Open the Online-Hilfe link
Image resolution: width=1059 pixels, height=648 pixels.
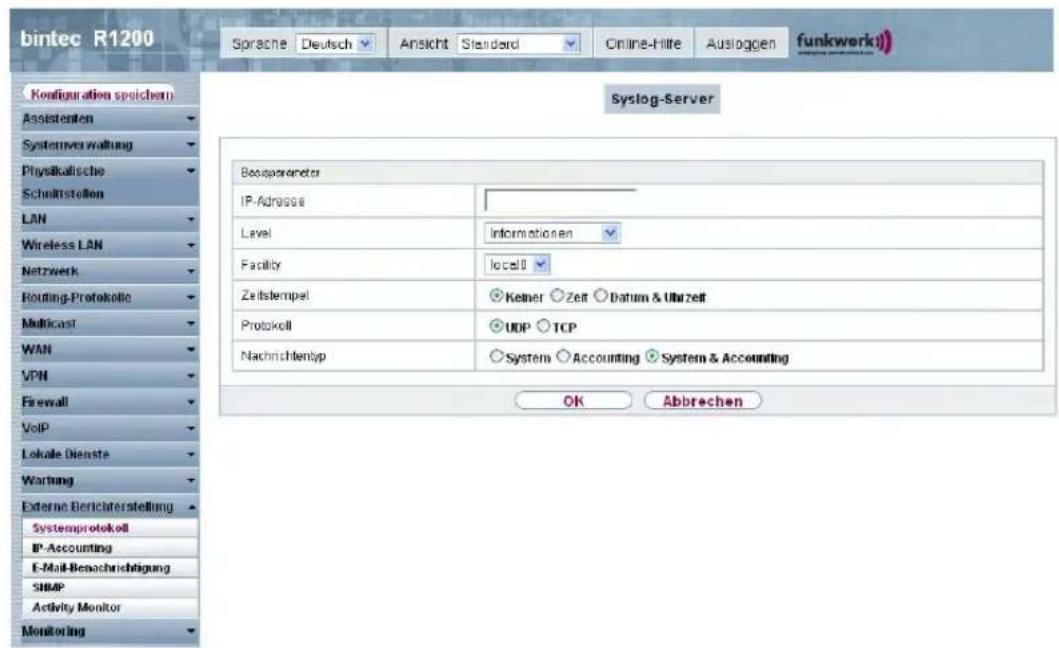[643, 44]
